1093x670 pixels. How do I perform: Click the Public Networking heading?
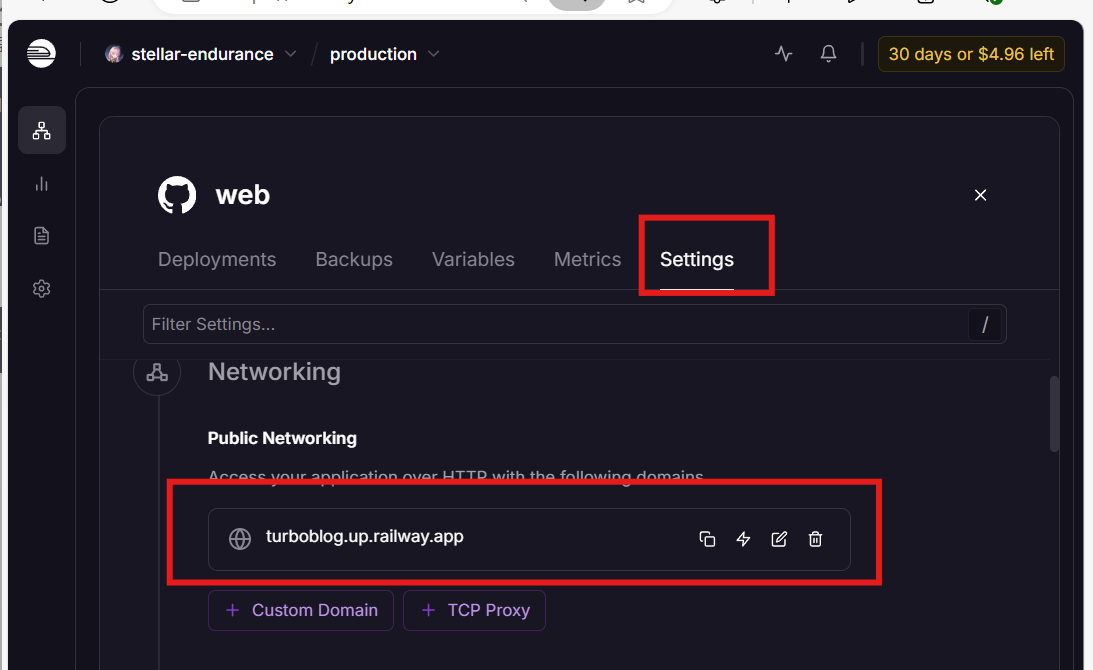pyautogui.click(x=282, y=438)
